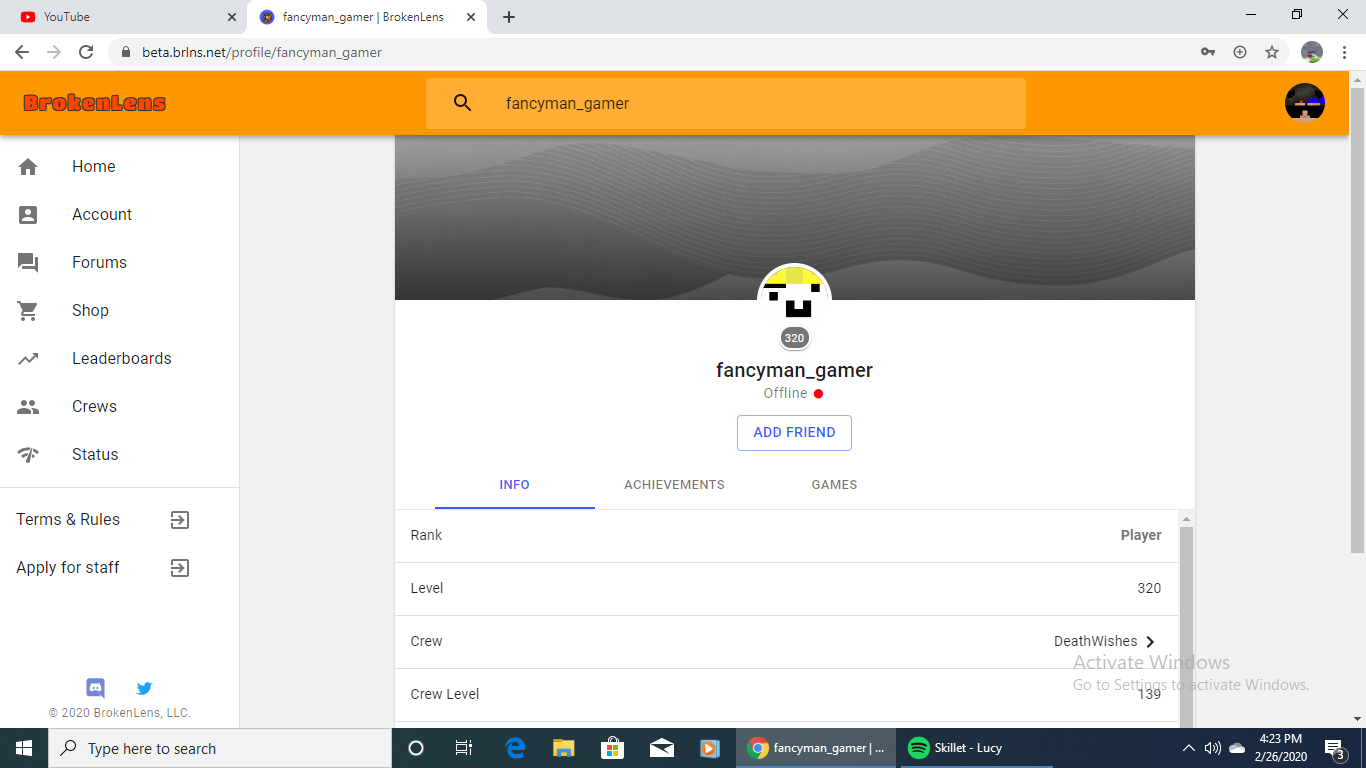
Task: Click the Shop cart icon
Action: point(28,311)
